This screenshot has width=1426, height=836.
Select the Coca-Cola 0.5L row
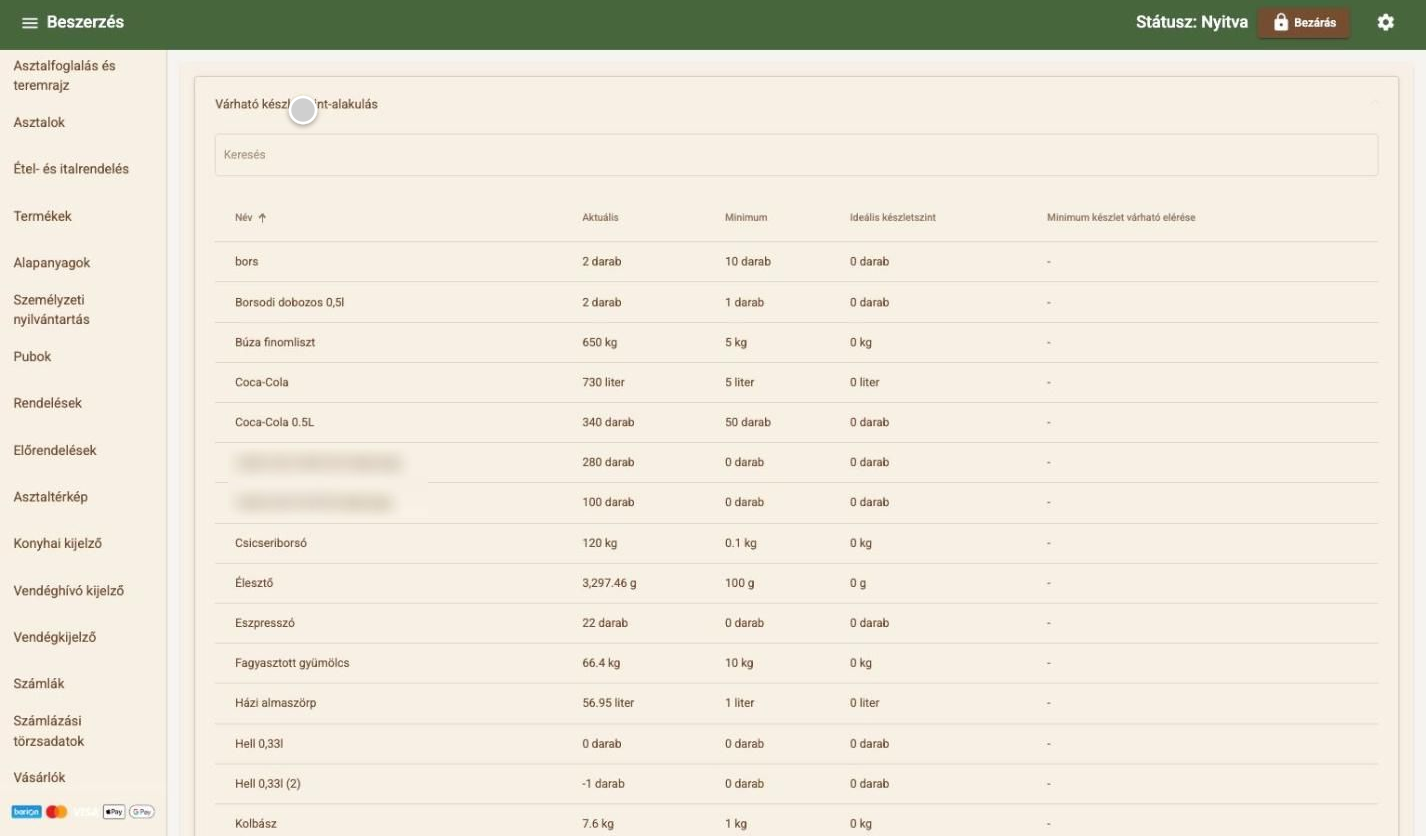[796, 422]
